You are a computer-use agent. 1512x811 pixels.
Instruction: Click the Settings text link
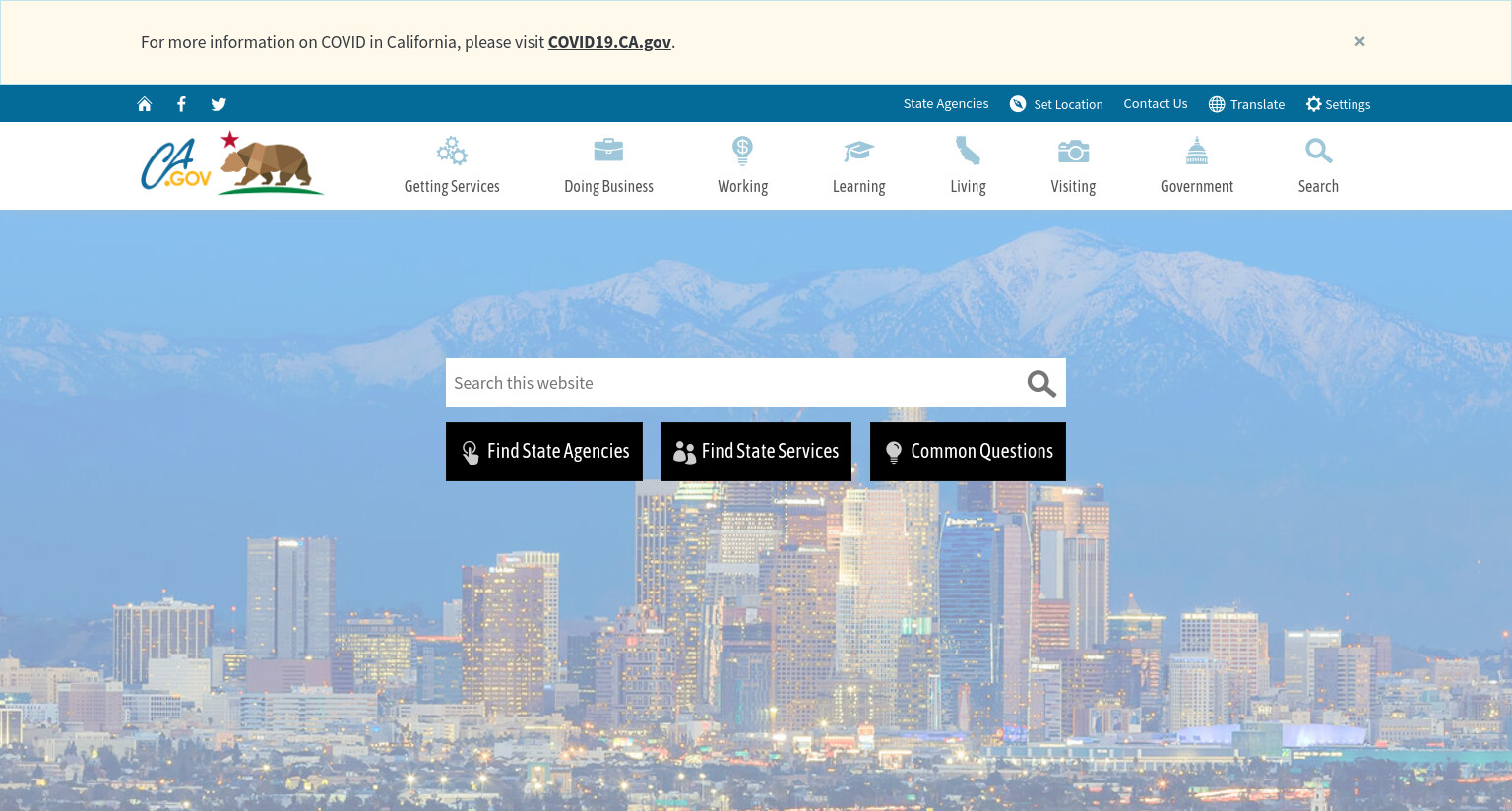[x=1348, y=104]
